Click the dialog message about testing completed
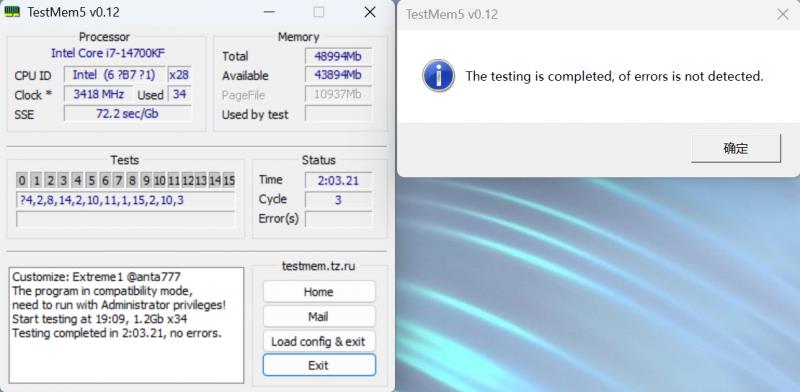 click(614, 77)
